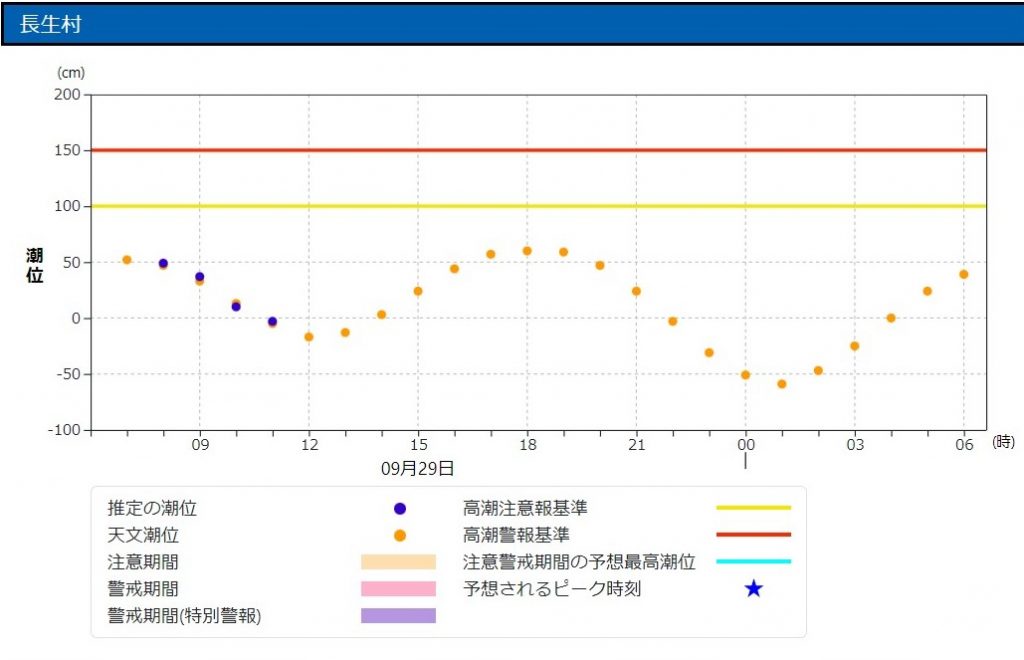
Task: Click the yellow 100 cm advisory line on chart
Action: pyautogui.click(x=538, y=206)
